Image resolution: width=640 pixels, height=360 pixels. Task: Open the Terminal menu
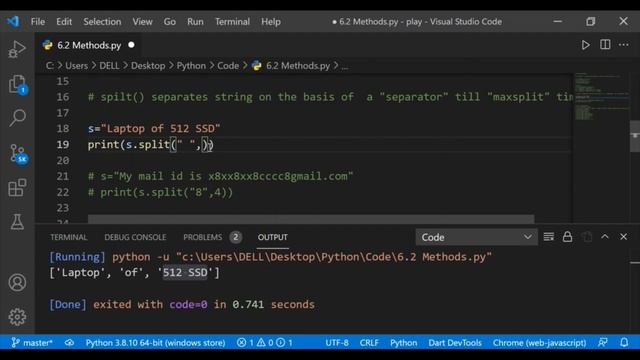pyautogui.click(x=232, y=22)
